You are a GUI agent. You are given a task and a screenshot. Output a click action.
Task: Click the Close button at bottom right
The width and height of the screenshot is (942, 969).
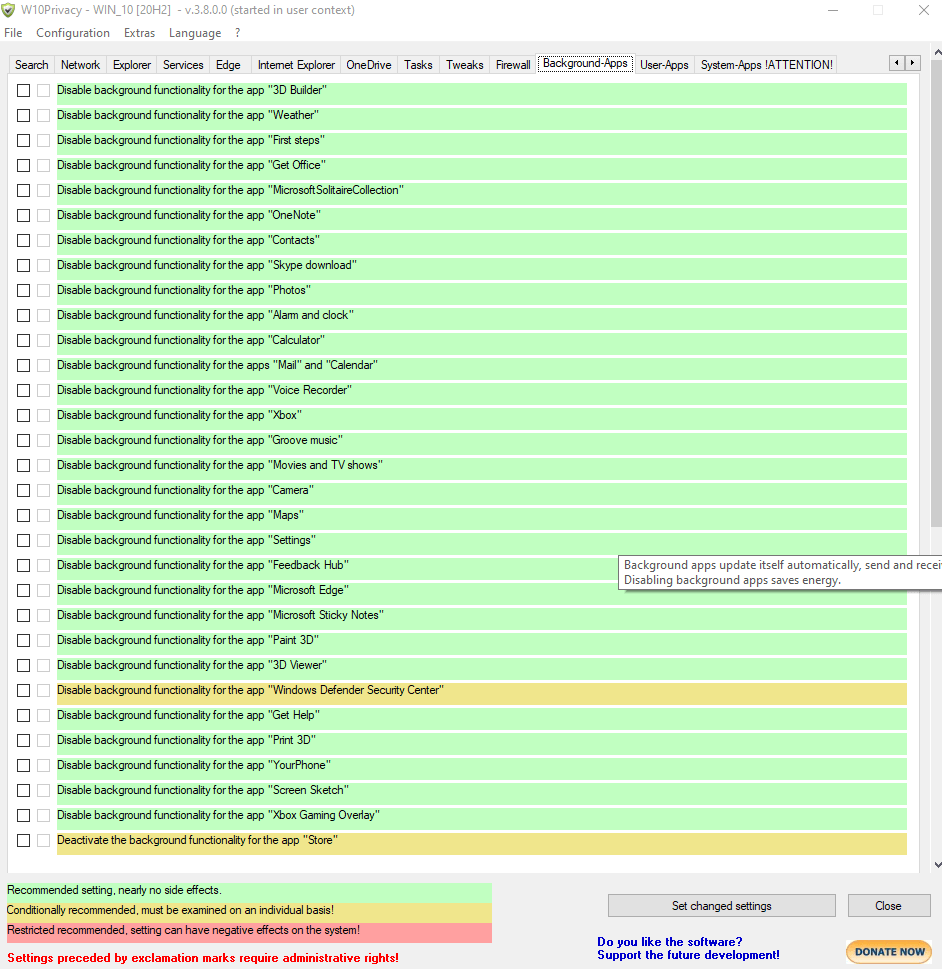888,906
